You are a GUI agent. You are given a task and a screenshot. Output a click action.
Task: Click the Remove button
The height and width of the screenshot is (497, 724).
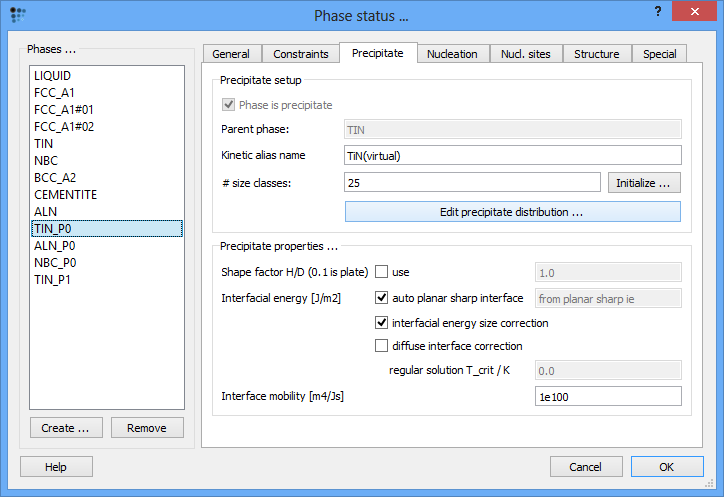(147, 428)
